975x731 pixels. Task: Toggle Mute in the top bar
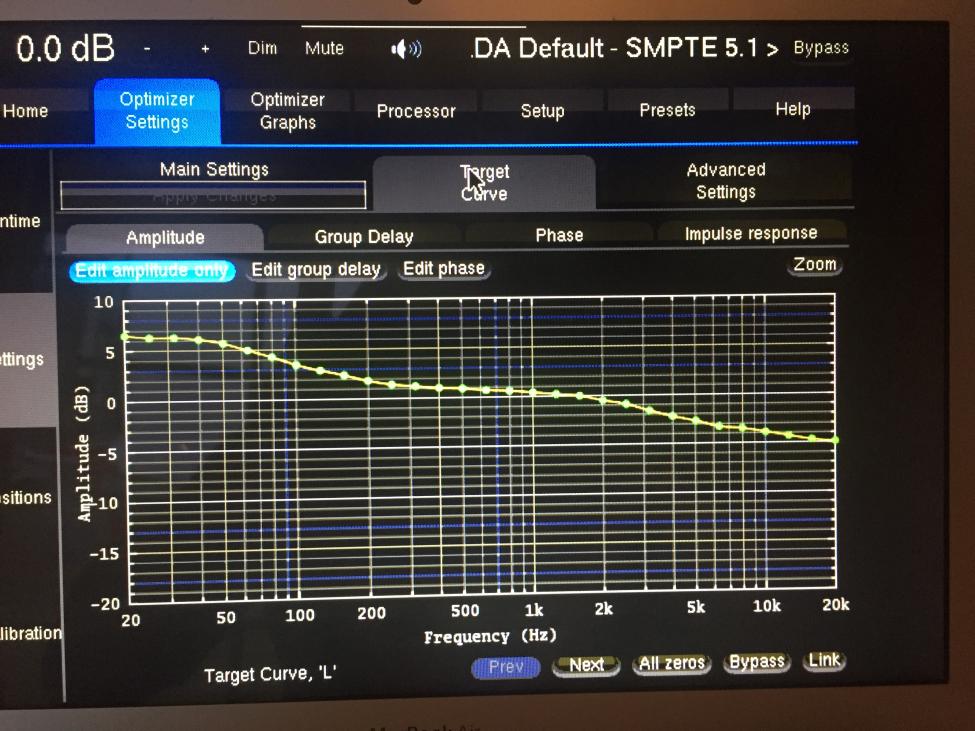[x=324, y=48]
